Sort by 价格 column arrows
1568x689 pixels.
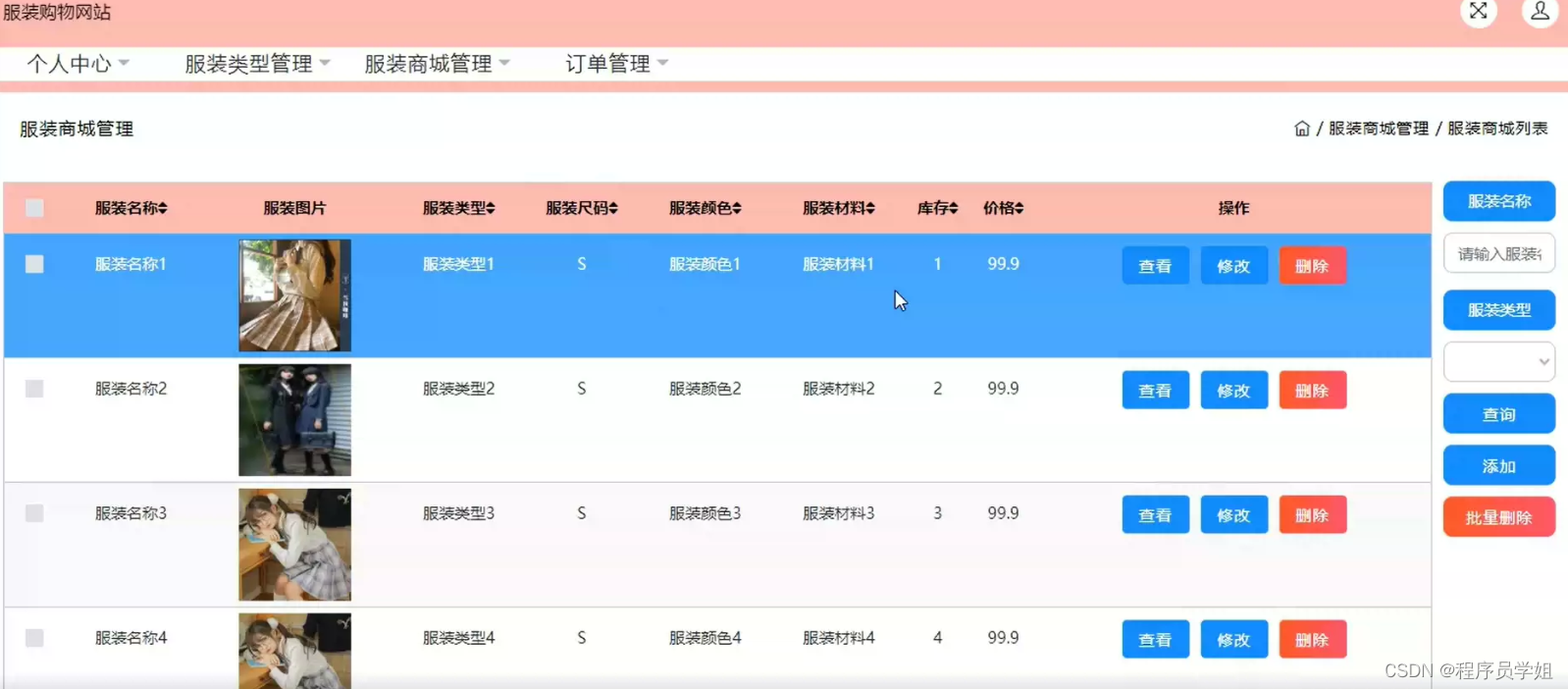(1019, 208)
